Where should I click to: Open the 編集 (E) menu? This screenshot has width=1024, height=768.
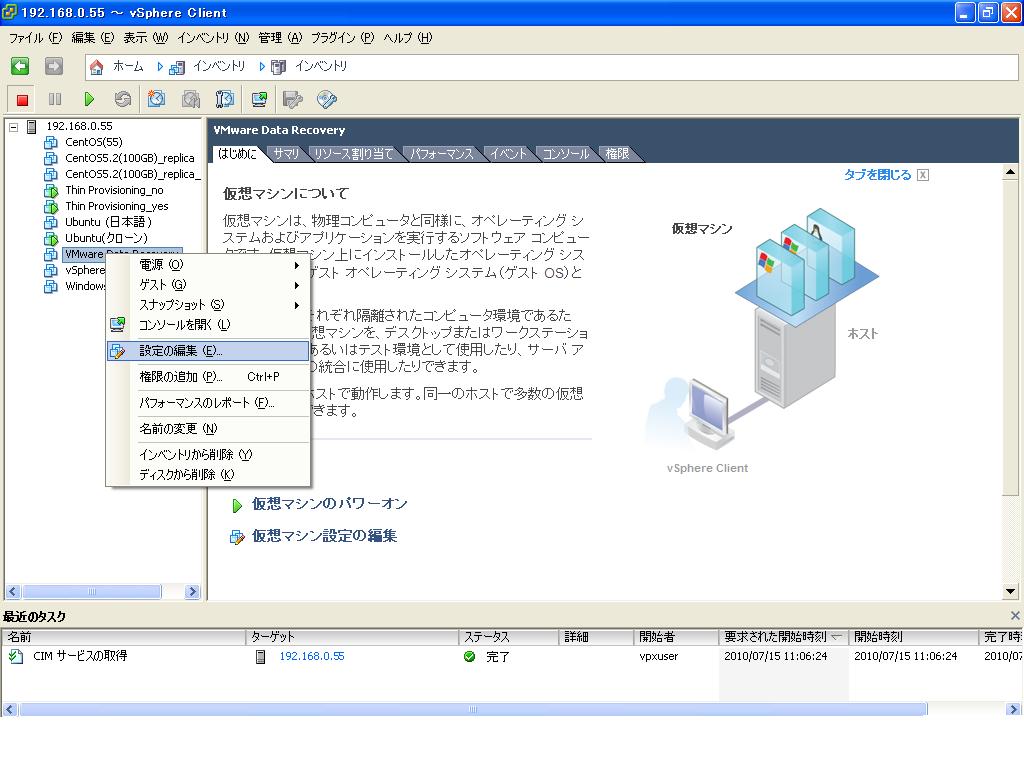click(92, 38)
